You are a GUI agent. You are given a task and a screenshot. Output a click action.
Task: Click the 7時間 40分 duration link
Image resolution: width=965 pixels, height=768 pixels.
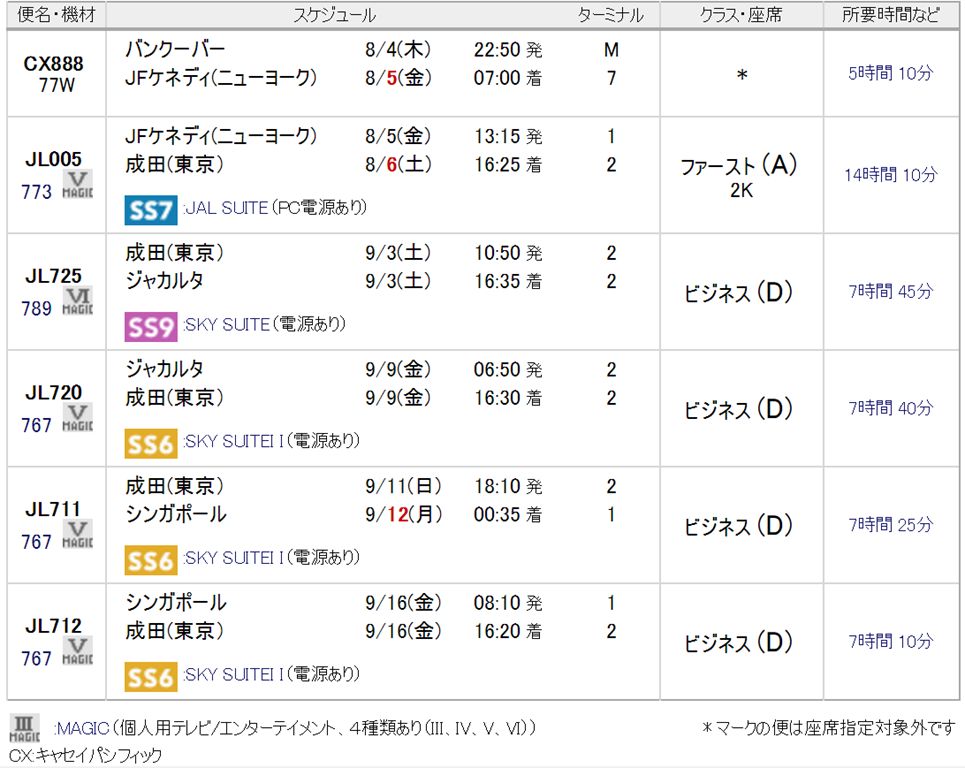pyautogui.click(x=891, y=408)
